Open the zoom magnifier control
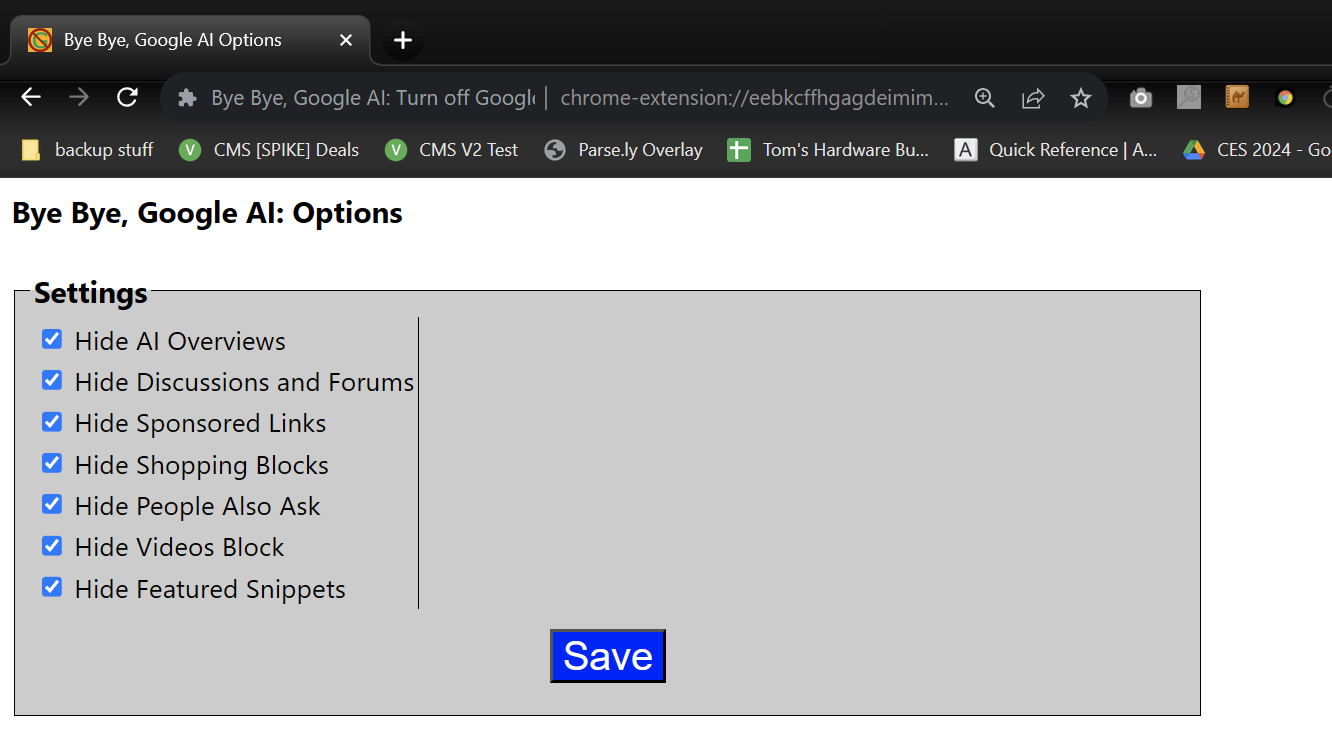Screen dimensions: 1332x746 pyautogui.click(x=985, y=98)
